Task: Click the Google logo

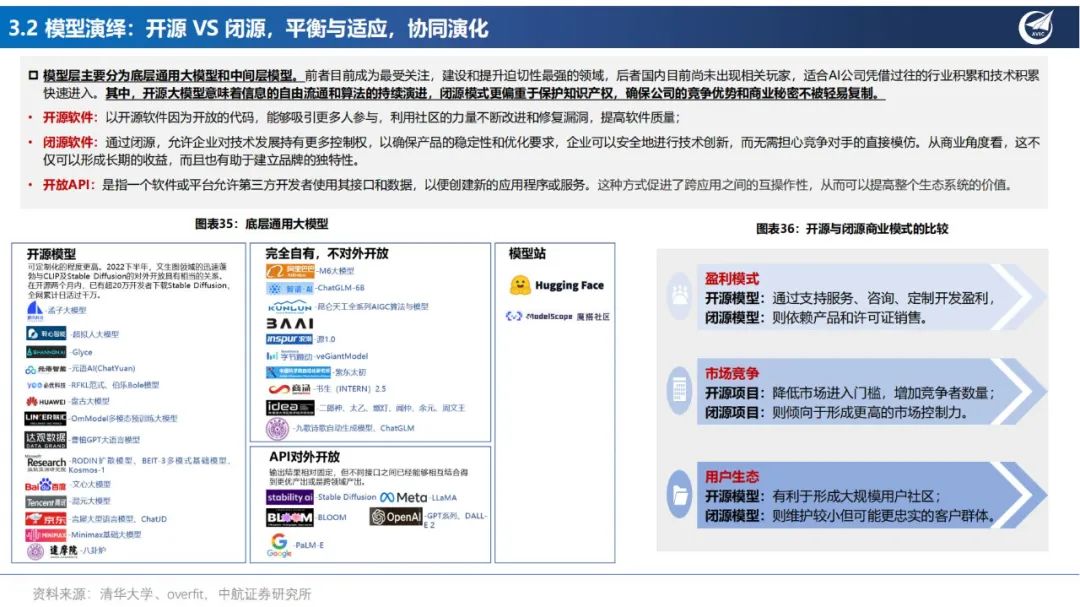Action: click(279, 544)
